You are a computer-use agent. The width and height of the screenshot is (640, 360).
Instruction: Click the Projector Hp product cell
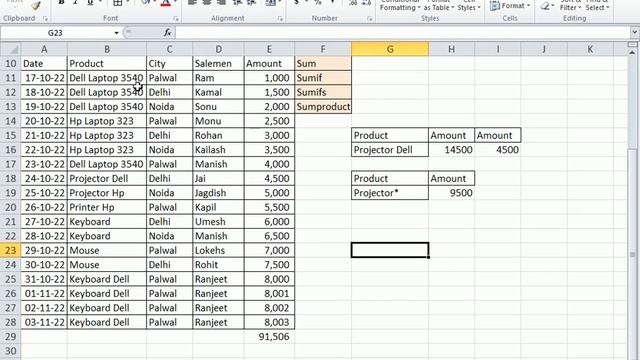pos(107,193)
